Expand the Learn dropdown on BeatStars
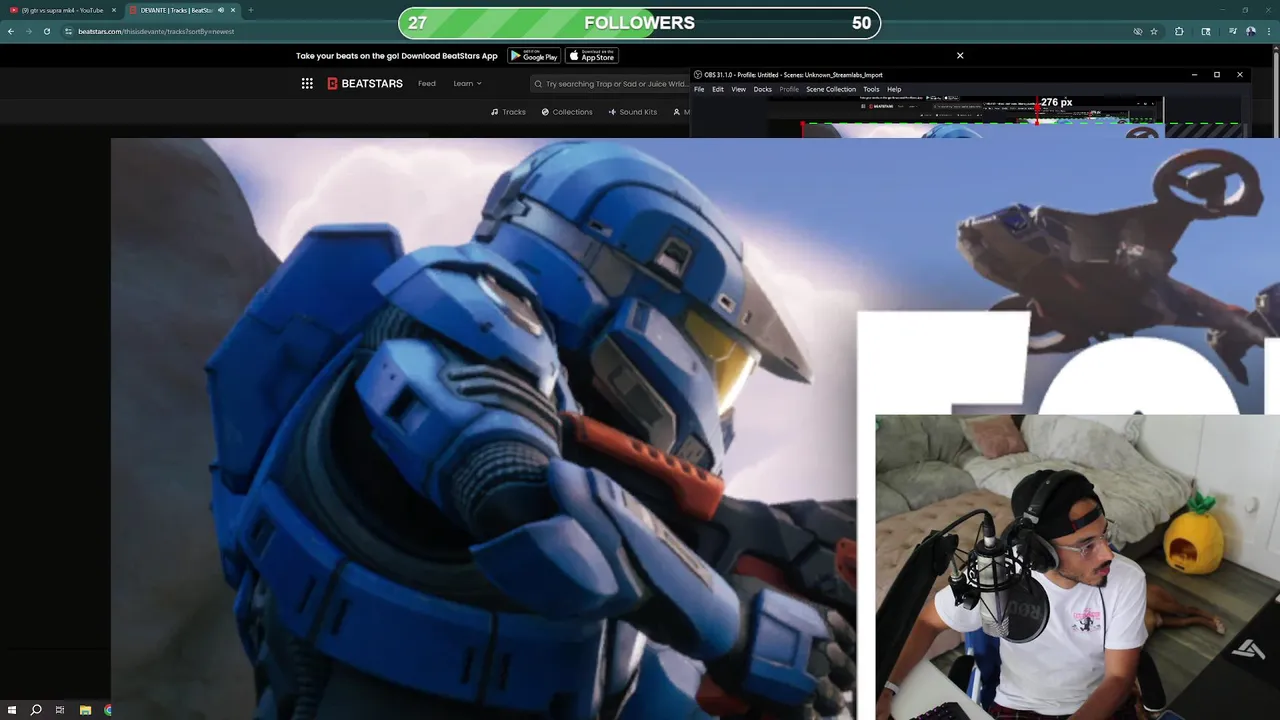This screenshot has width=1280, height=720. (467, 84)
